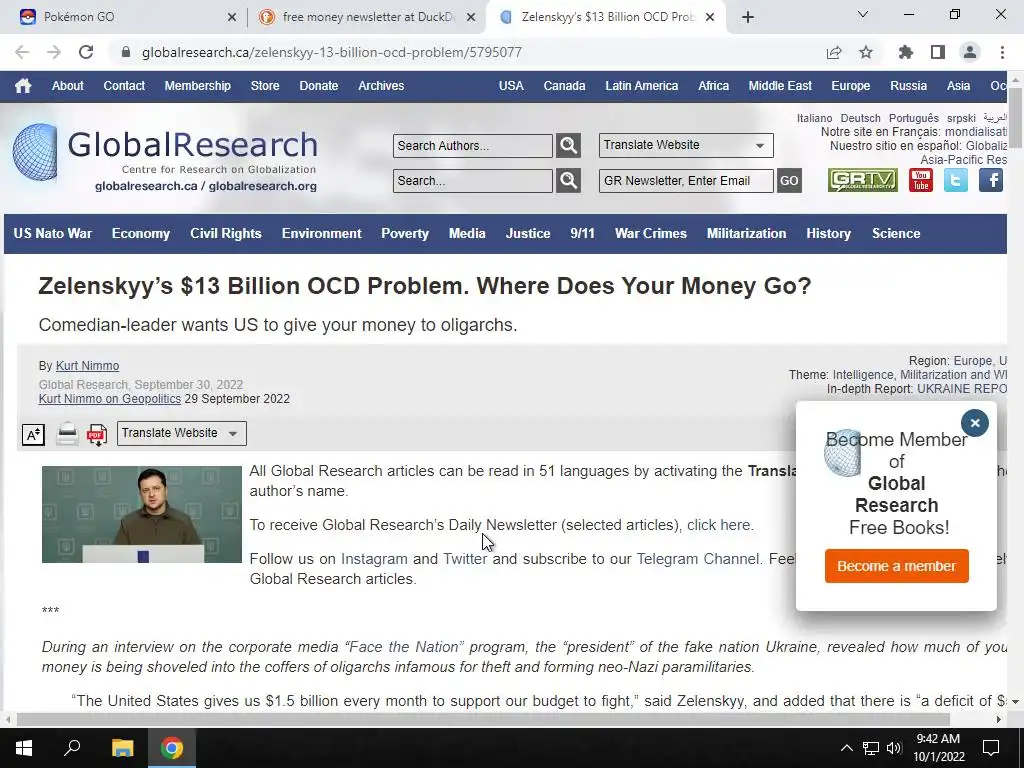This screenshot has height=768, width=1024.
Task: Open Kurt Nimmo on Geopolitics link
Action: pyautogui.click(x=110, y=399)
